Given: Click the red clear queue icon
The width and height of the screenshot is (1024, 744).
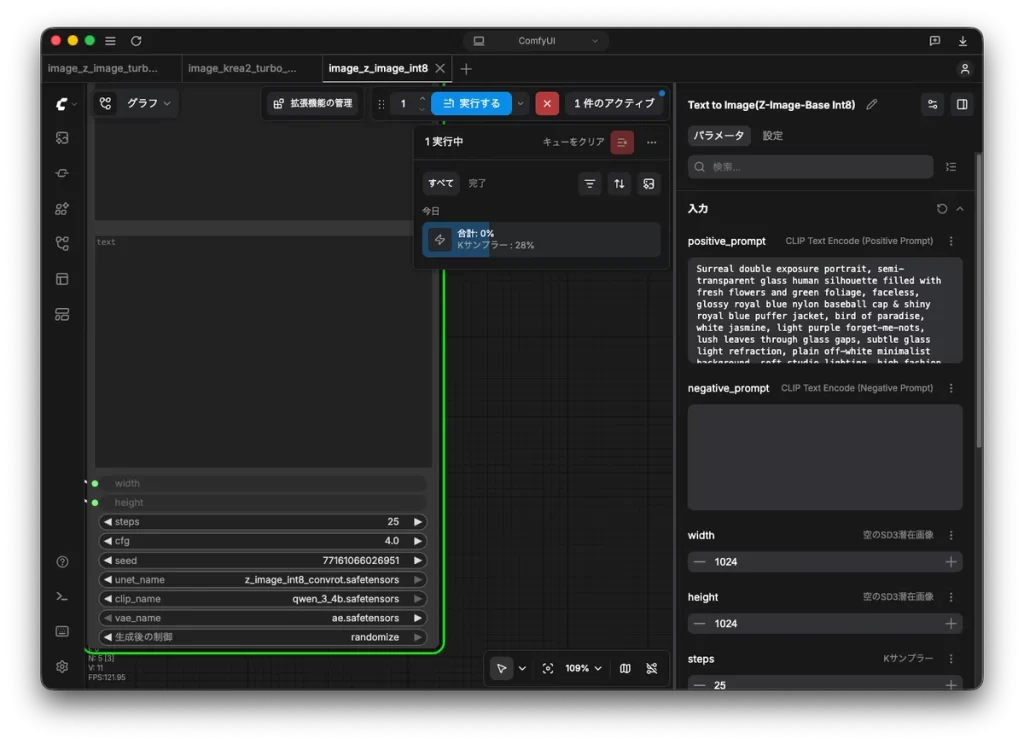Looking at the screenshot, I should coord(622,142).
